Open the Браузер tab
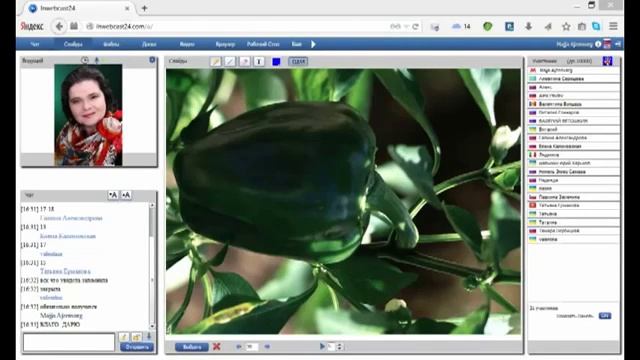 click(x=225, y=44)
